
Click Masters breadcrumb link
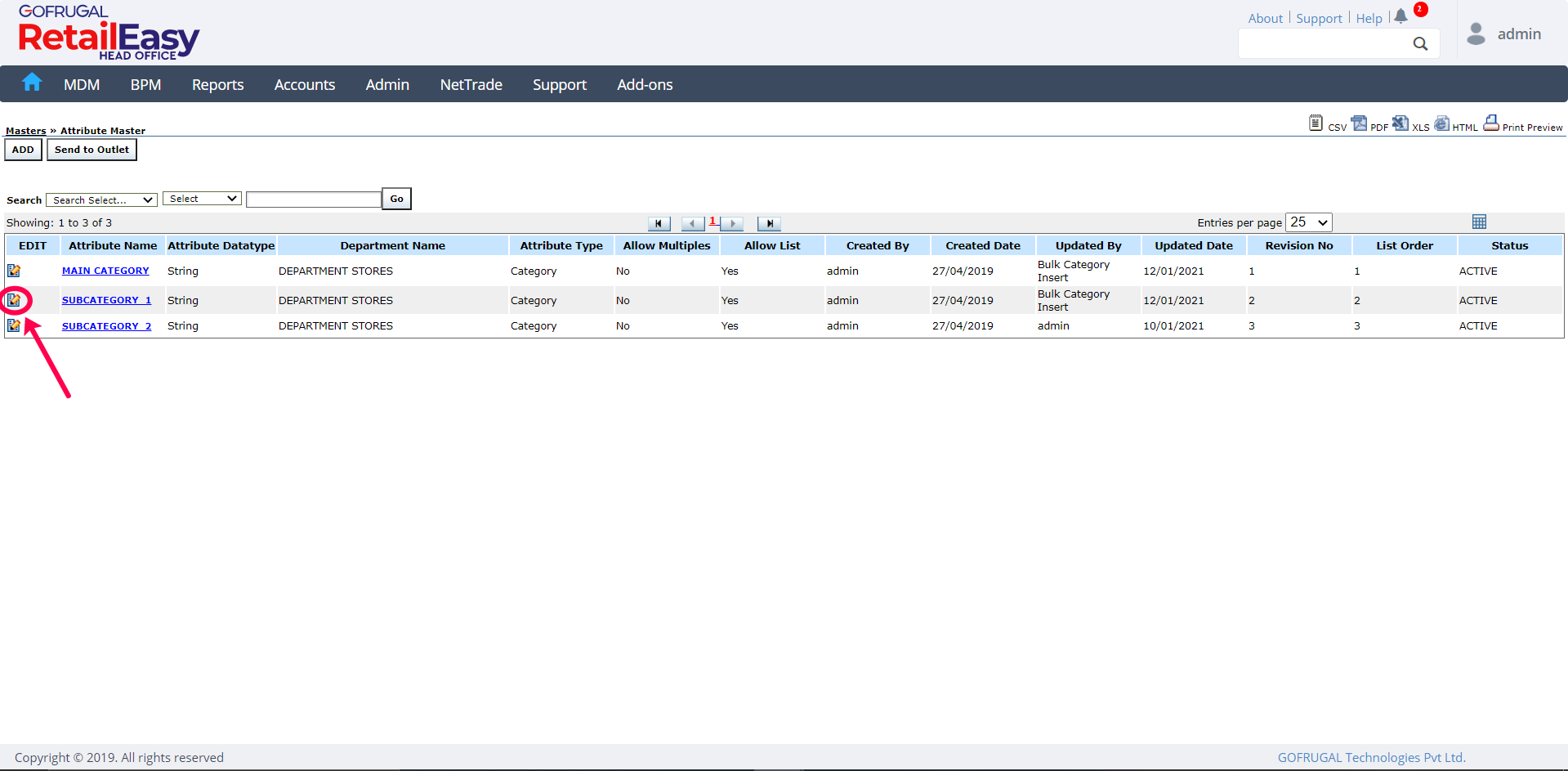[26, 131]
